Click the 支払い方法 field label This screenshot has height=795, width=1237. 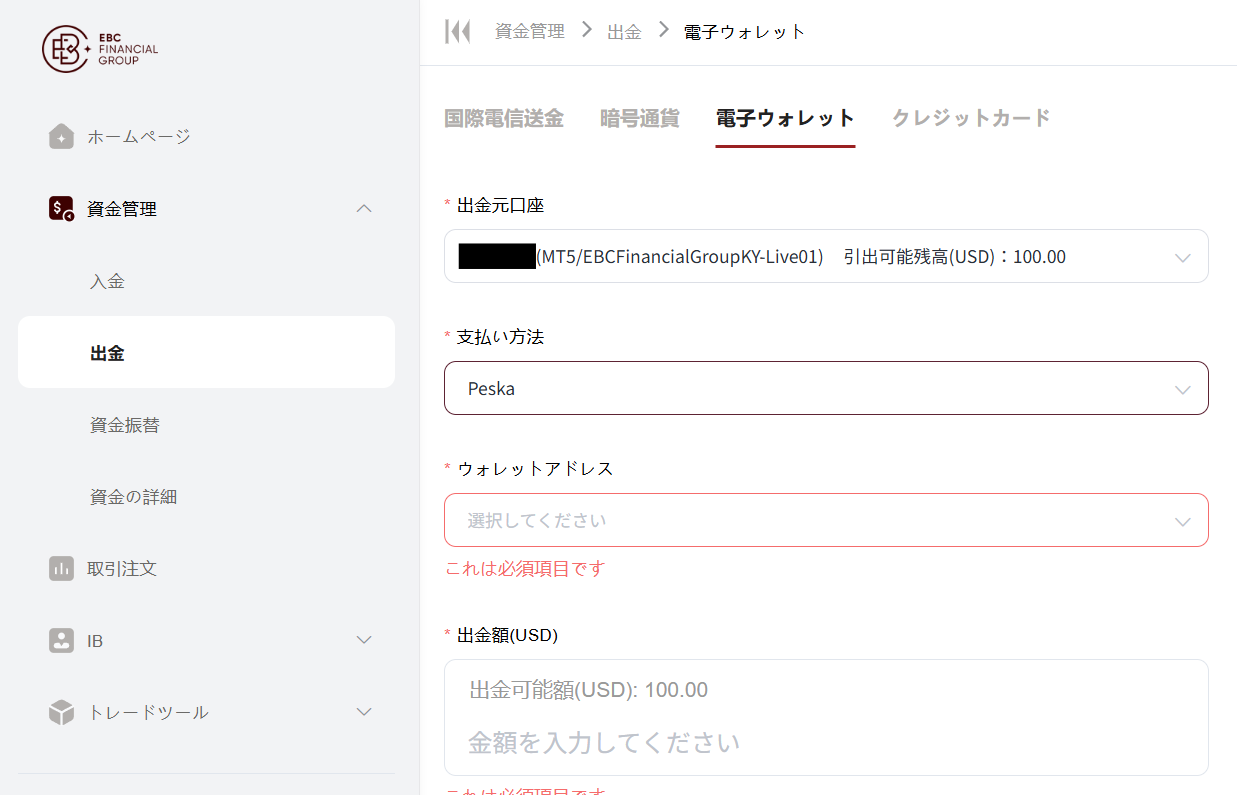point(501,337)
